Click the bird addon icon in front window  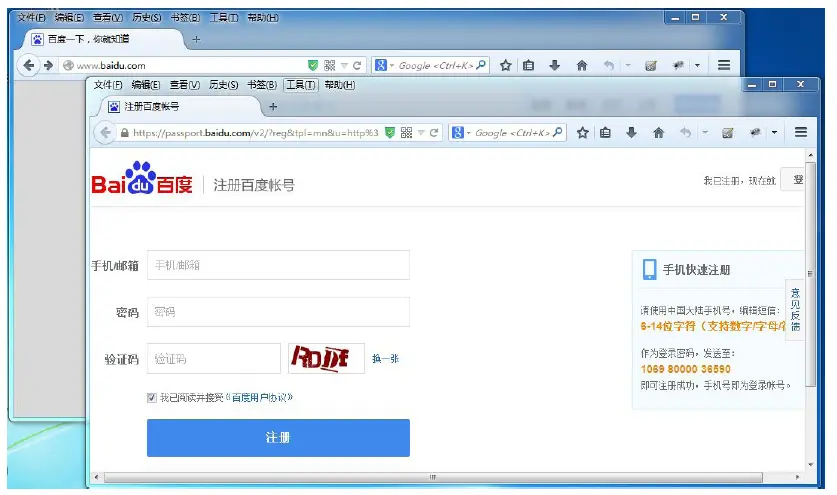tap(755, 132)
